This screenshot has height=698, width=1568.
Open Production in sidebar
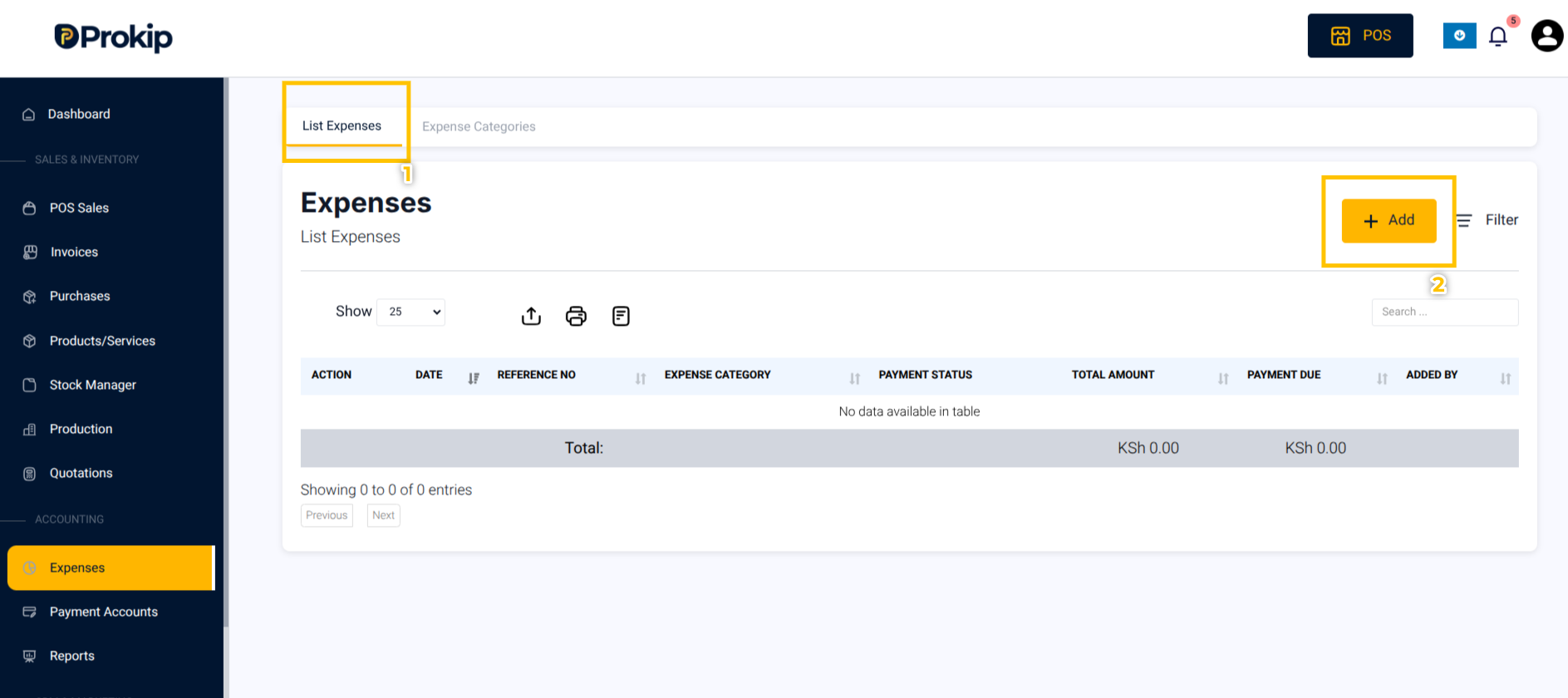click(x=81, y=429)
